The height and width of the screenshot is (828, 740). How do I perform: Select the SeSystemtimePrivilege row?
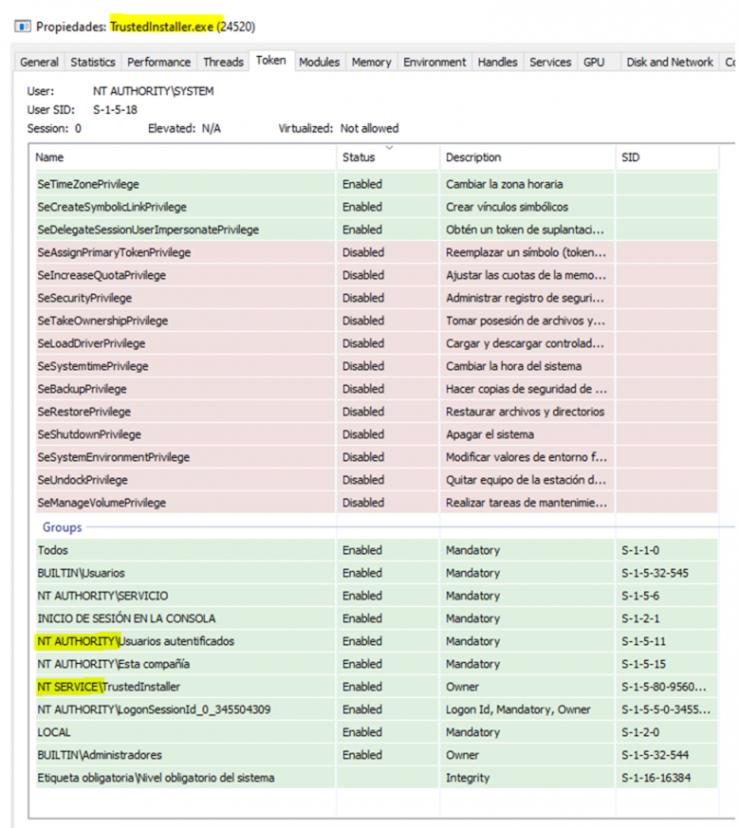coord(377,366)
